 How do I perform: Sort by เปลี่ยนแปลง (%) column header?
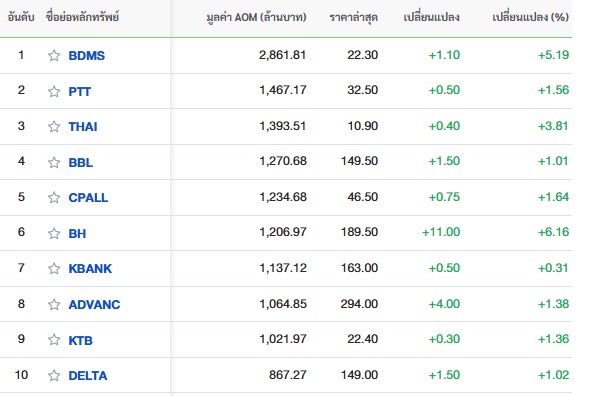pos(531,17)
